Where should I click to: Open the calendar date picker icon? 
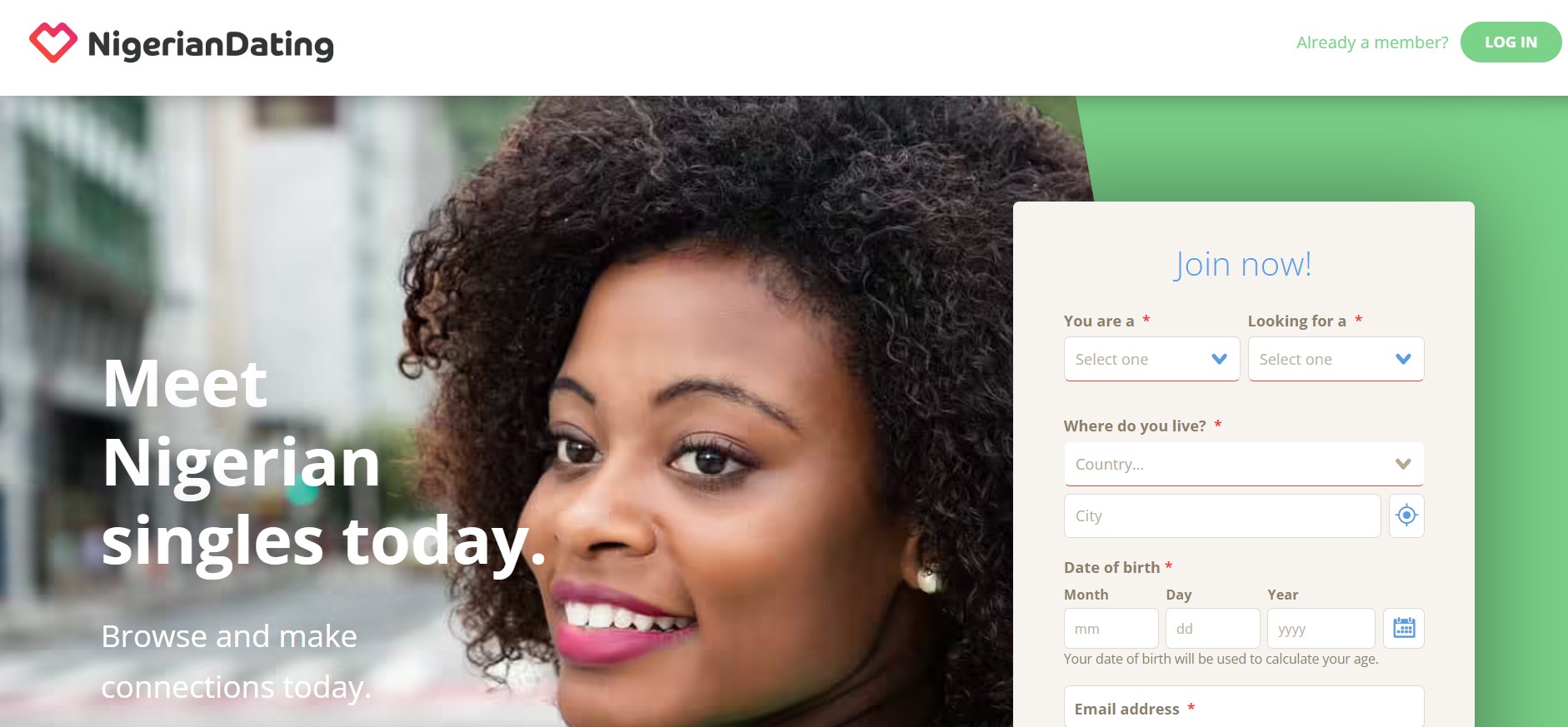pos(1404,628)
